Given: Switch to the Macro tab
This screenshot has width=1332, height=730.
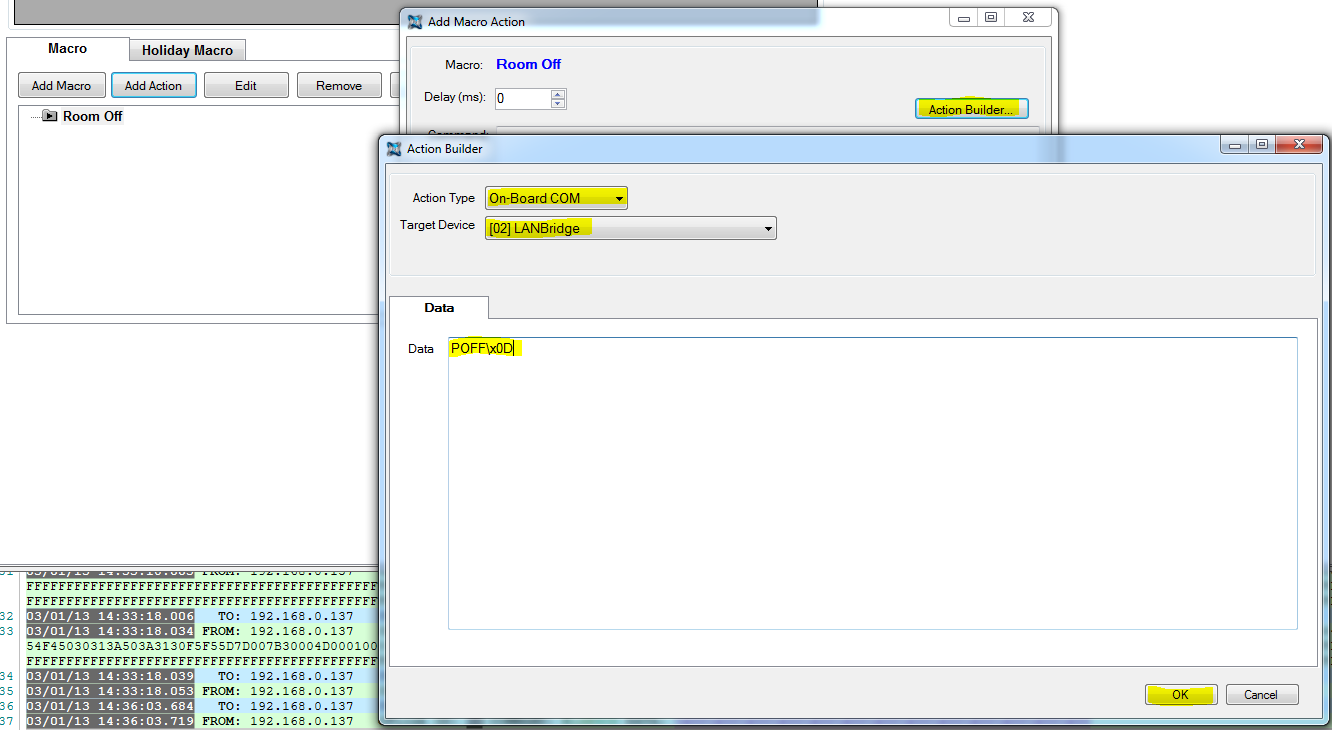Looking at the screenshot, I should click(x=67, y=48).
